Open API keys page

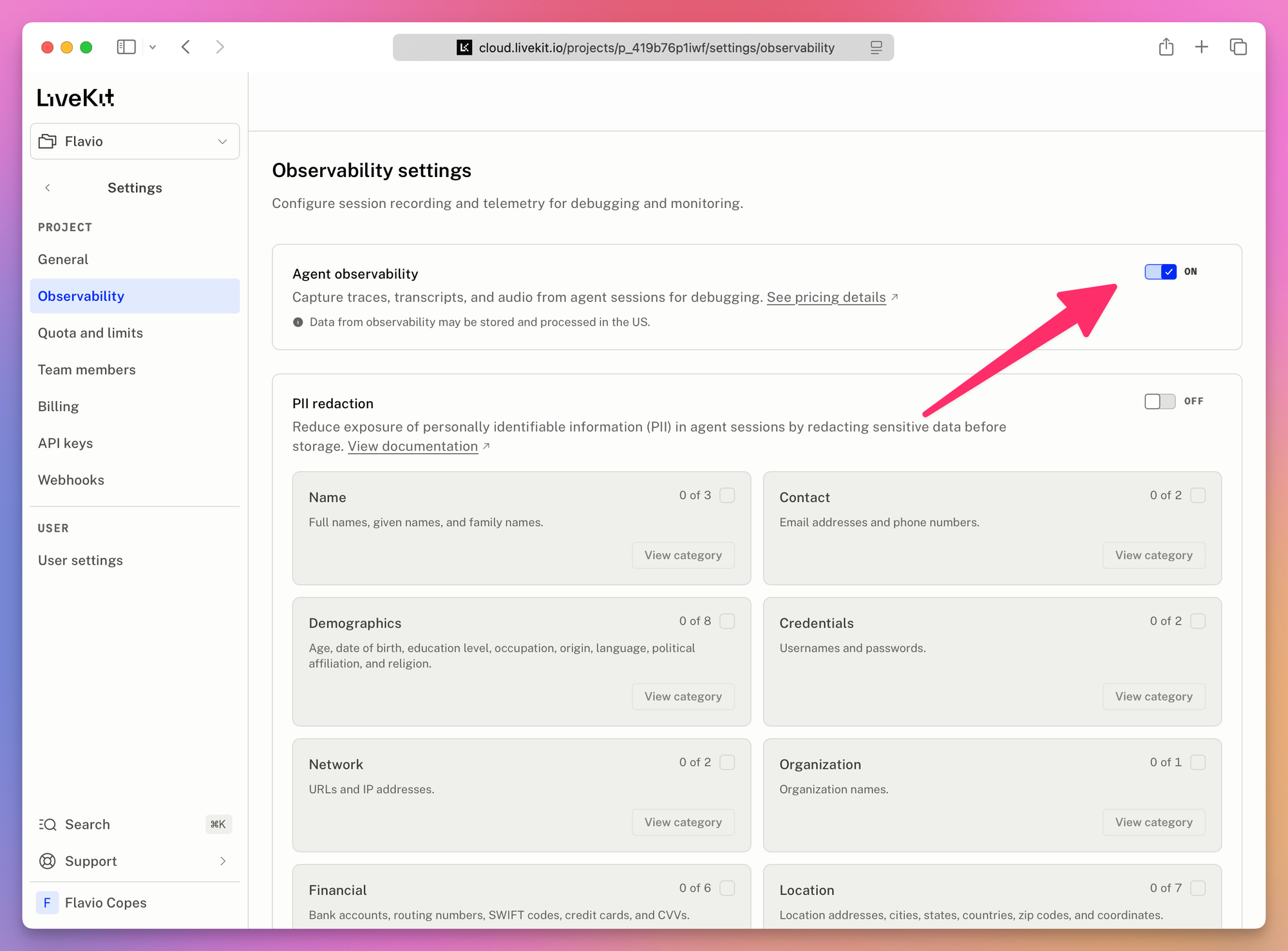pos(135,443)
